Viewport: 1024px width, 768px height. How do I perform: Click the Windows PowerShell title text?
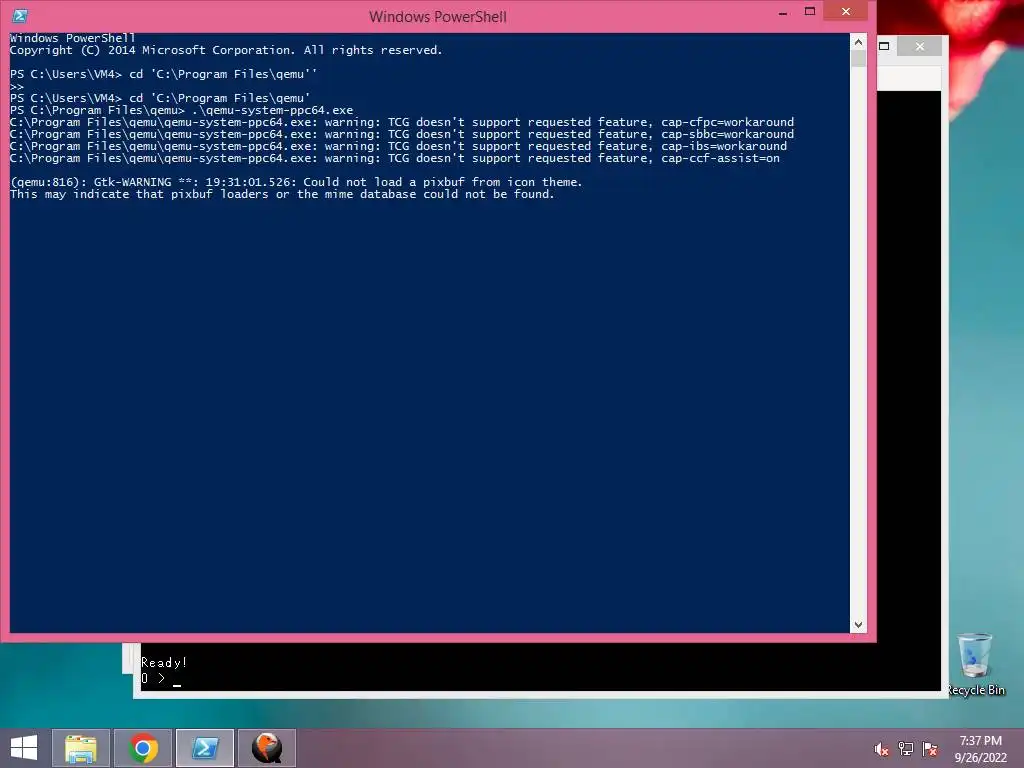tap(438, 16)
